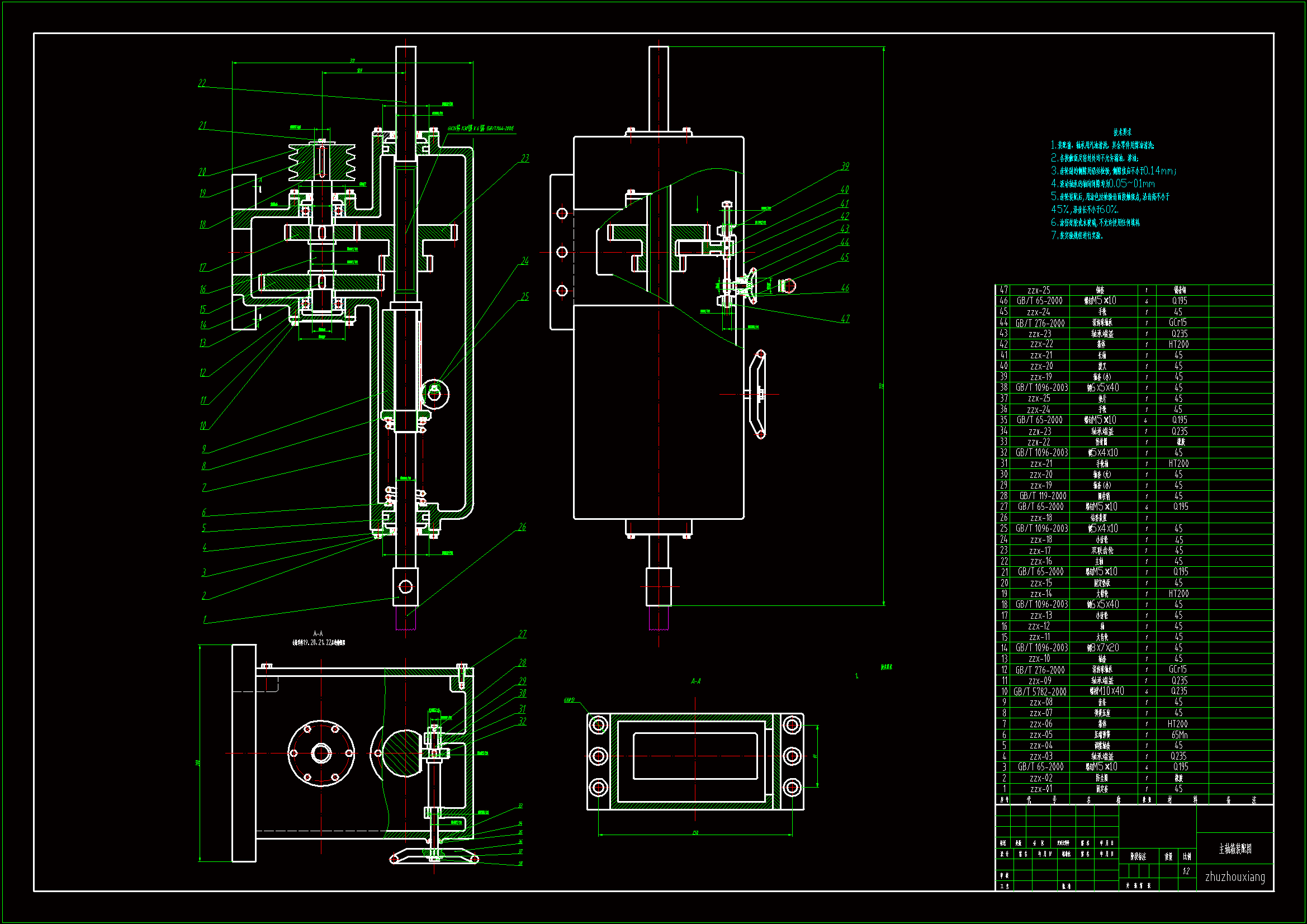The height and width of the screenshot is (924, 1307).
Task: Click the 1:2 scale value cell
Action: click(x=1186, y=871)
